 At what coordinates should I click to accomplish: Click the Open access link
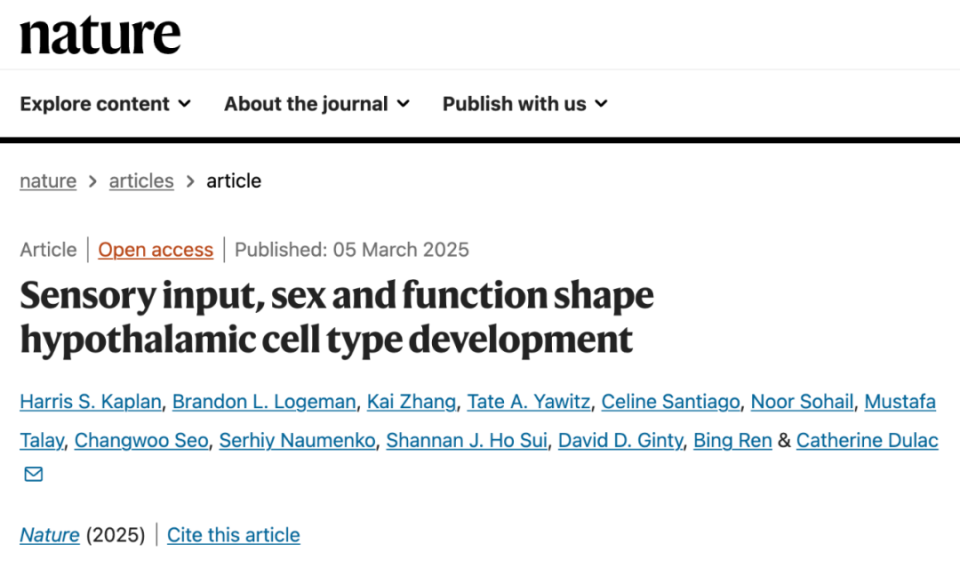[x=156, y=250]
